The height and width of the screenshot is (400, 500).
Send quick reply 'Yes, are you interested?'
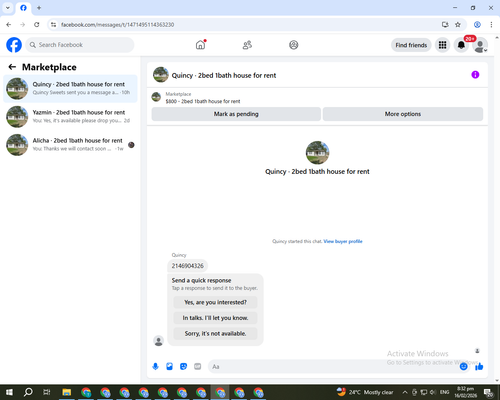coord(215,302)
